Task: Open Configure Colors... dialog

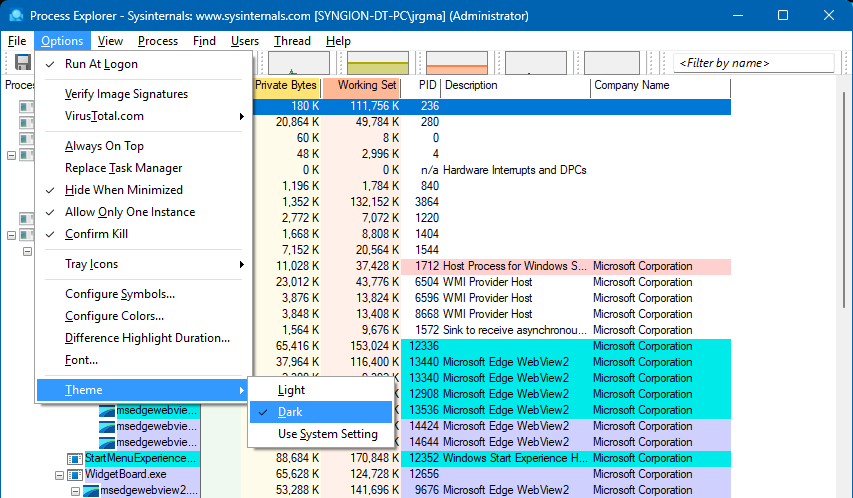Action: (x=144, y=316)
